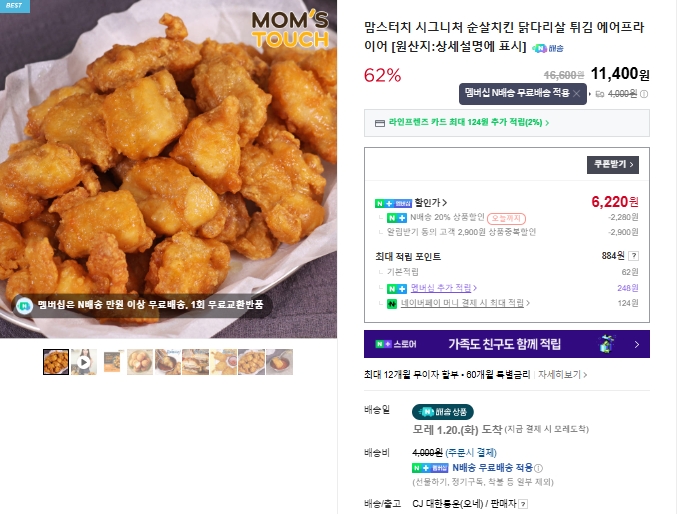Select the eggs-like fourth product thumbnail

(140, 362)
